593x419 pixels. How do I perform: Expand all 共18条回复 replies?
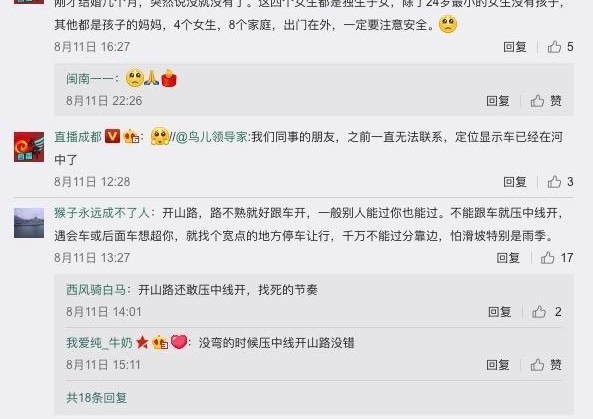pos(96,398)
